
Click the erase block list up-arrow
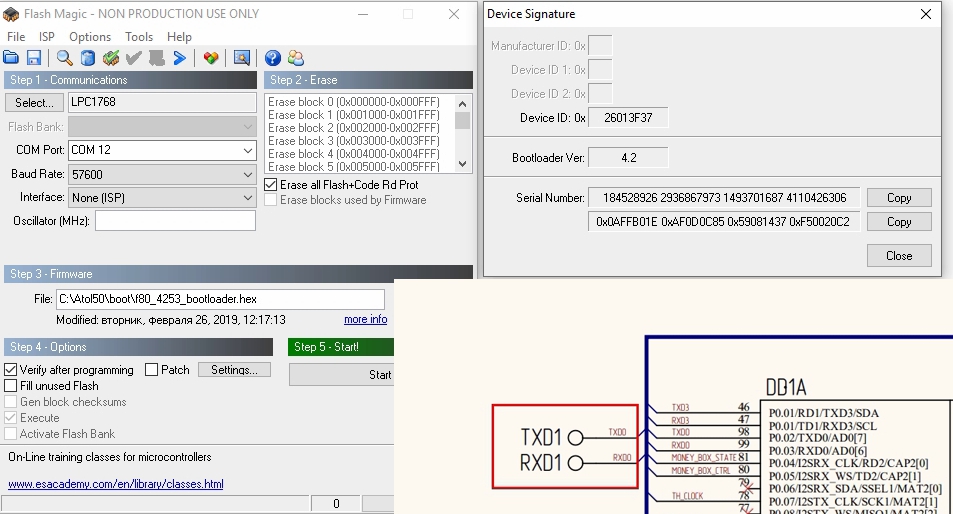tap(463, 103)
